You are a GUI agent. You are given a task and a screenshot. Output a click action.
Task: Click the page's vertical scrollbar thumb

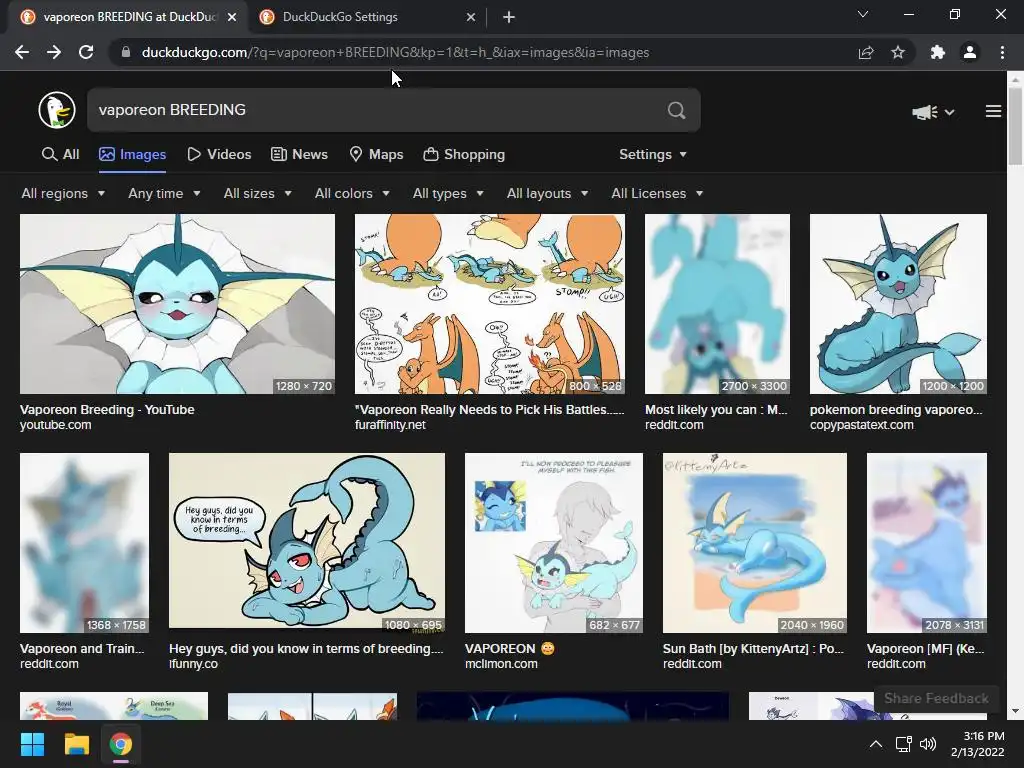point(1015,124)
